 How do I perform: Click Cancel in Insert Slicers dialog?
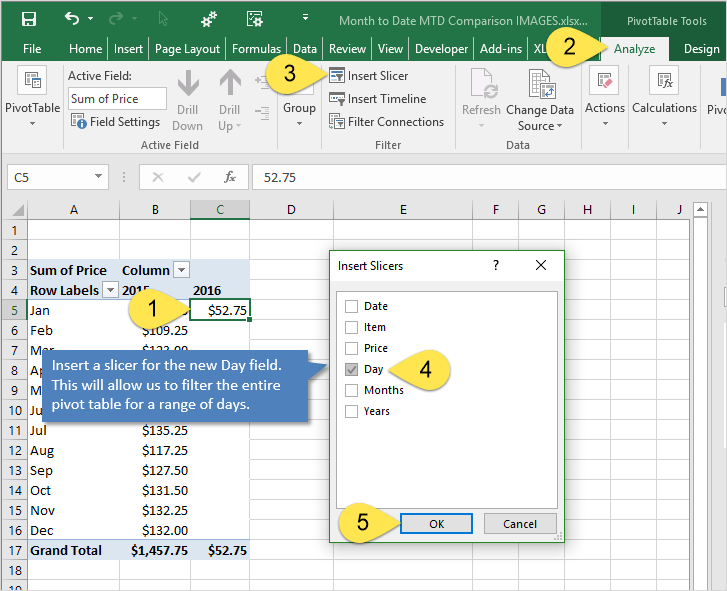pos(519,524)
